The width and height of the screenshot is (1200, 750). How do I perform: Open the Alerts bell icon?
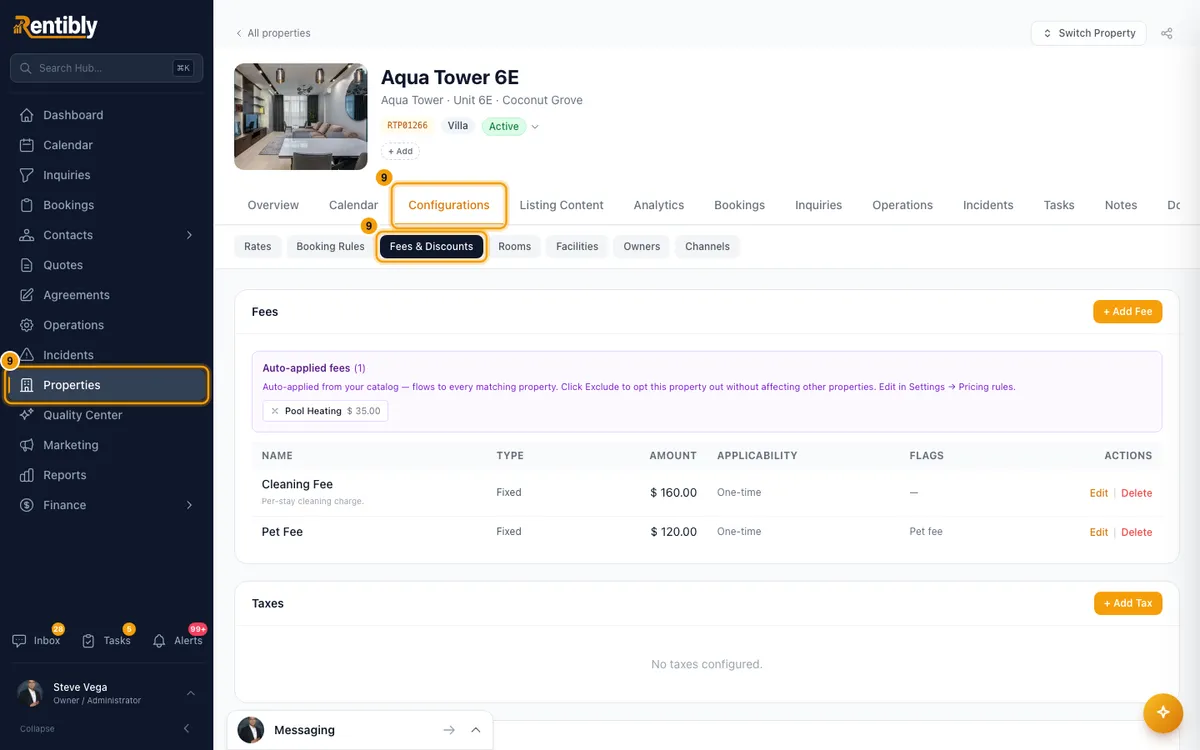(159, 641)
